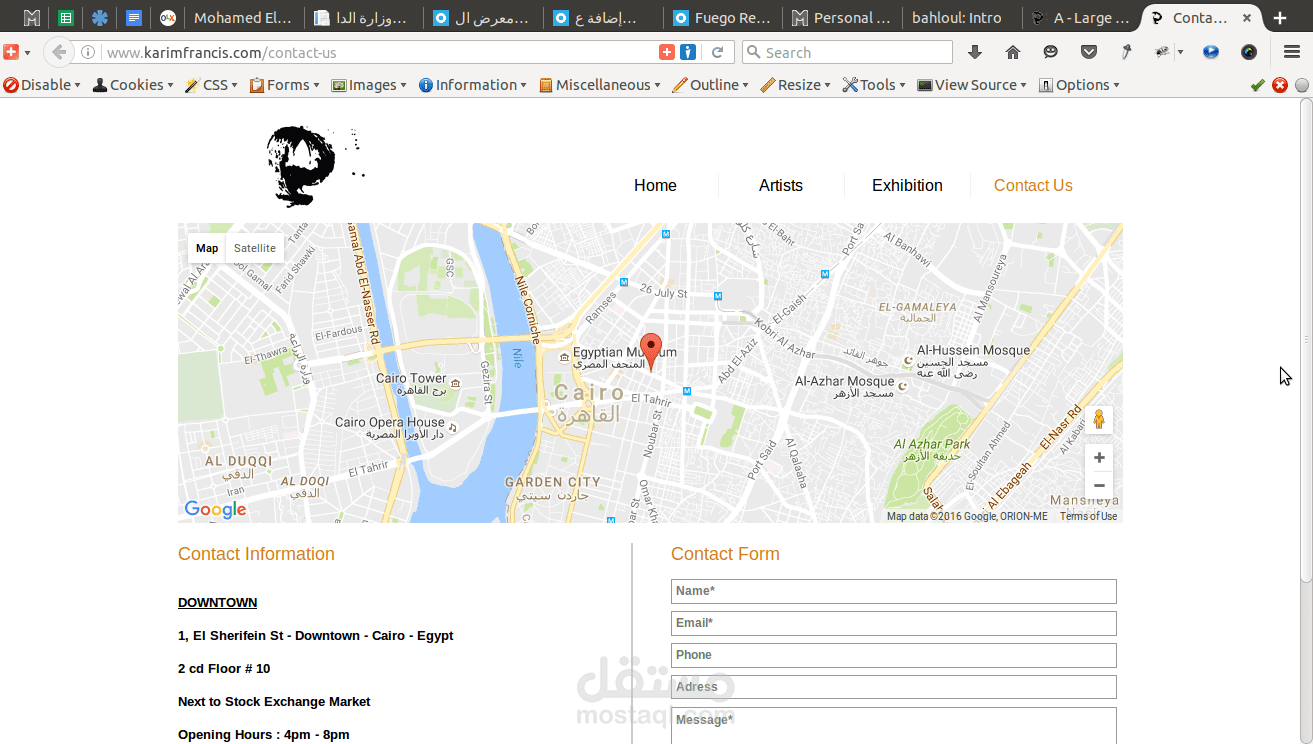Open the Artists page link

[x=781, y=185]
